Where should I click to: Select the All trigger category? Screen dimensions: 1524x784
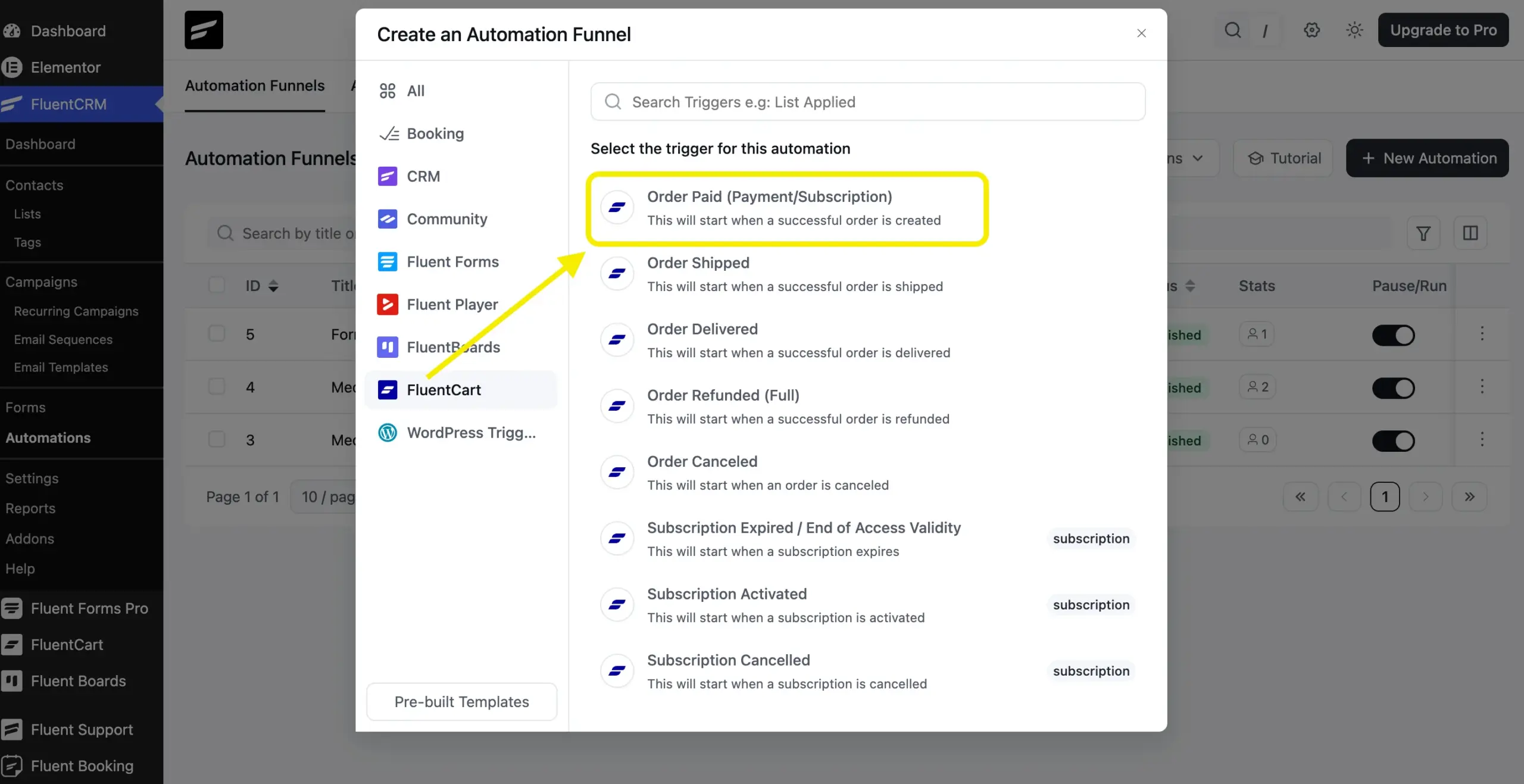(x=461, y=90)
